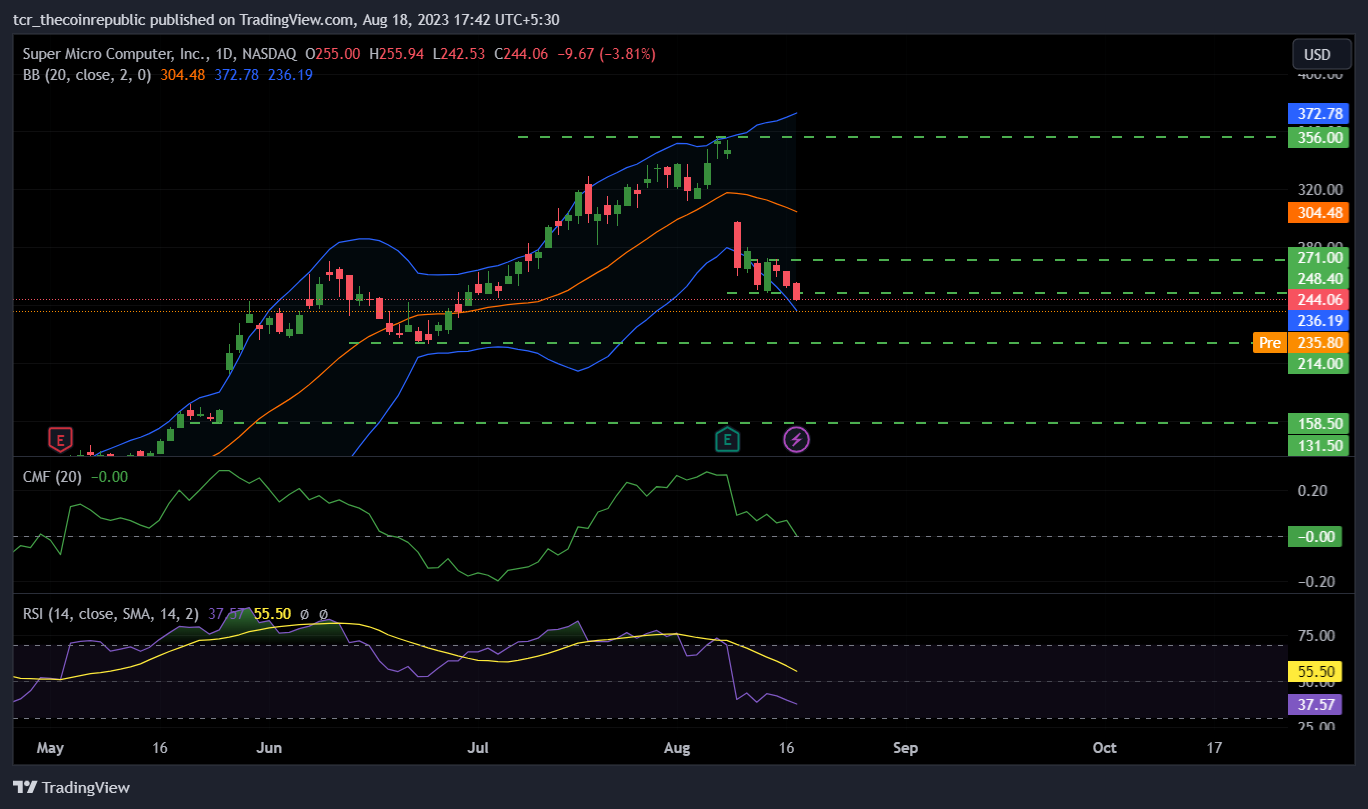Click the 304.48 orange basis label

[1318, 212]
